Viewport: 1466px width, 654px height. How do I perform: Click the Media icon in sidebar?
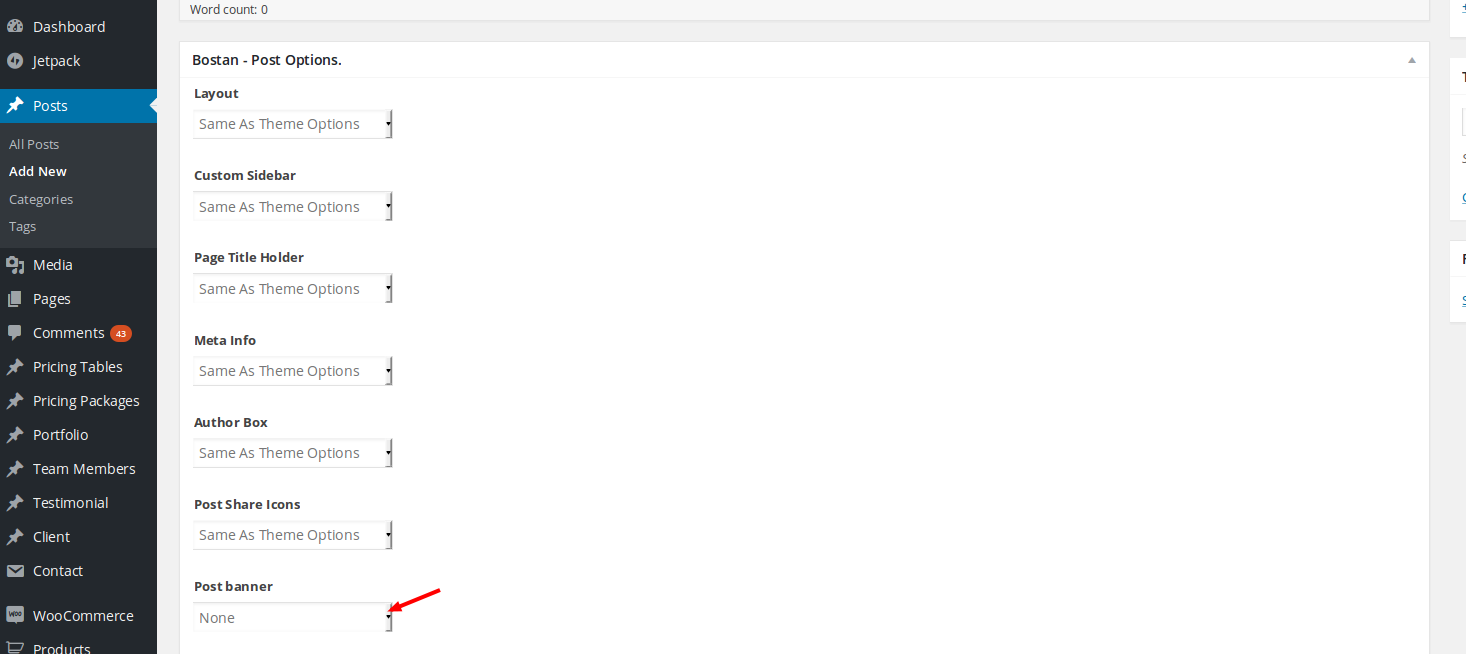[x=15, y=265]
